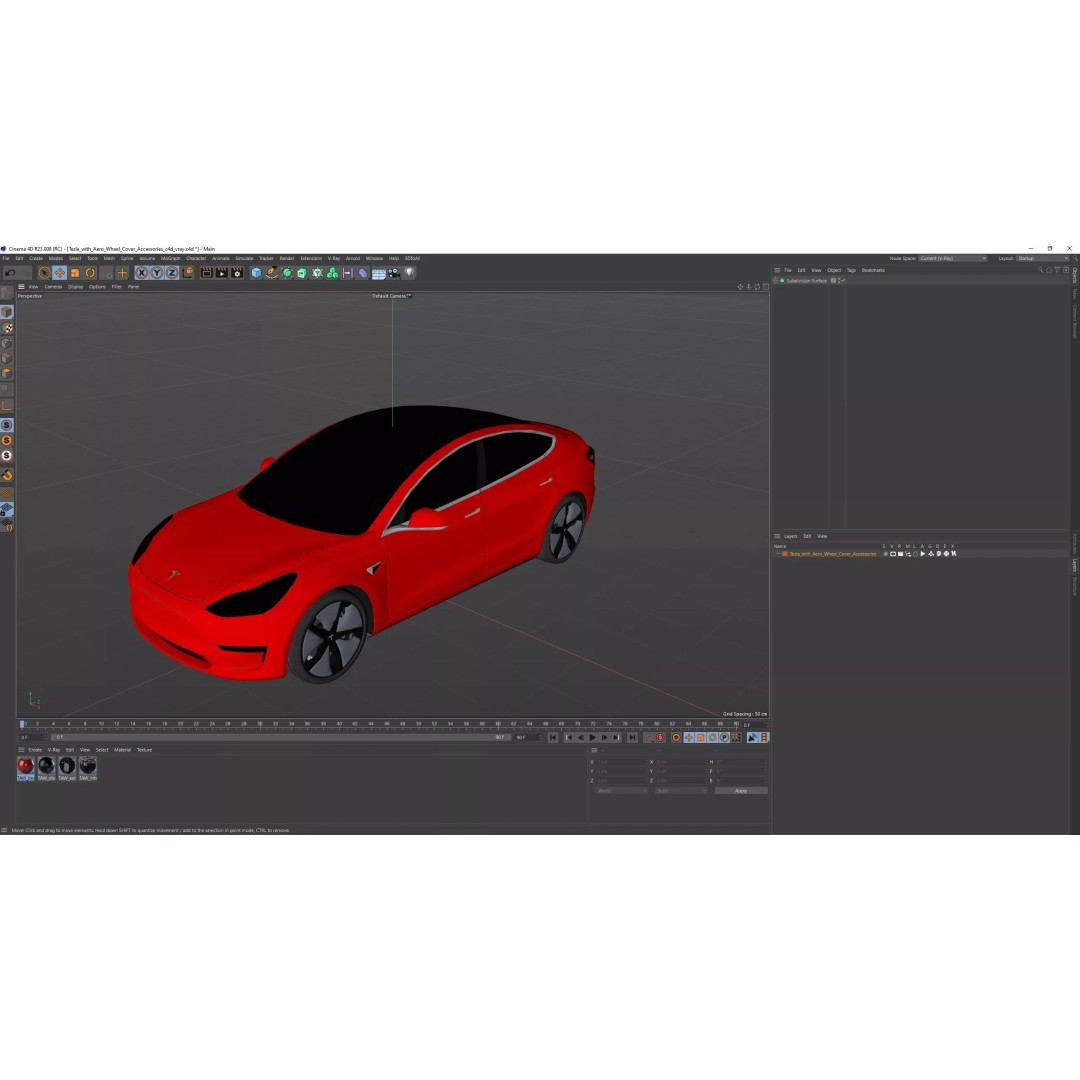Open viewport Display menu
Image resolution: width=1080 pixels, height=1080 pixels.
click(x=75, y=287)
